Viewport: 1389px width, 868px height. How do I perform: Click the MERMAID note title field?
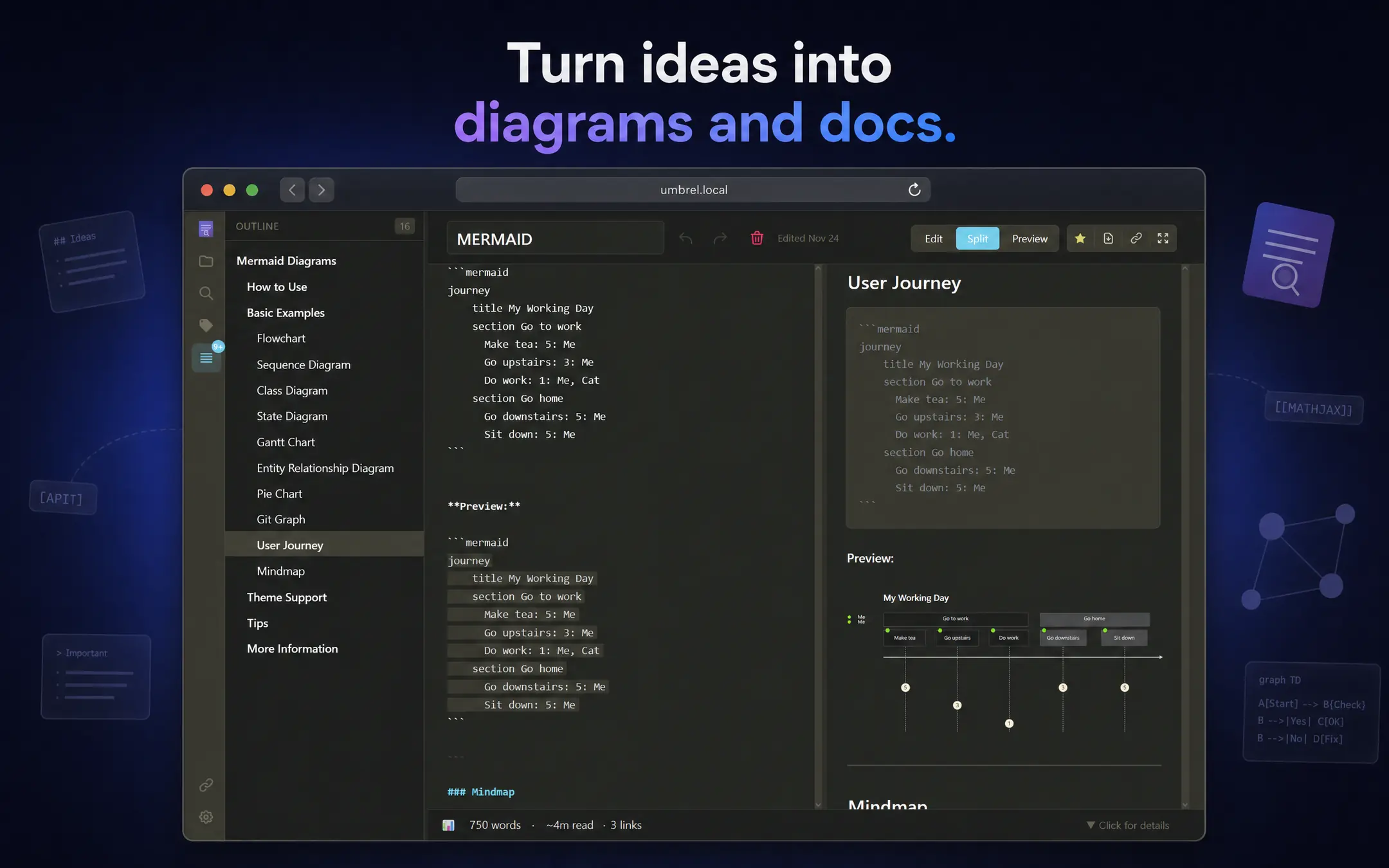tap(555, 239)
